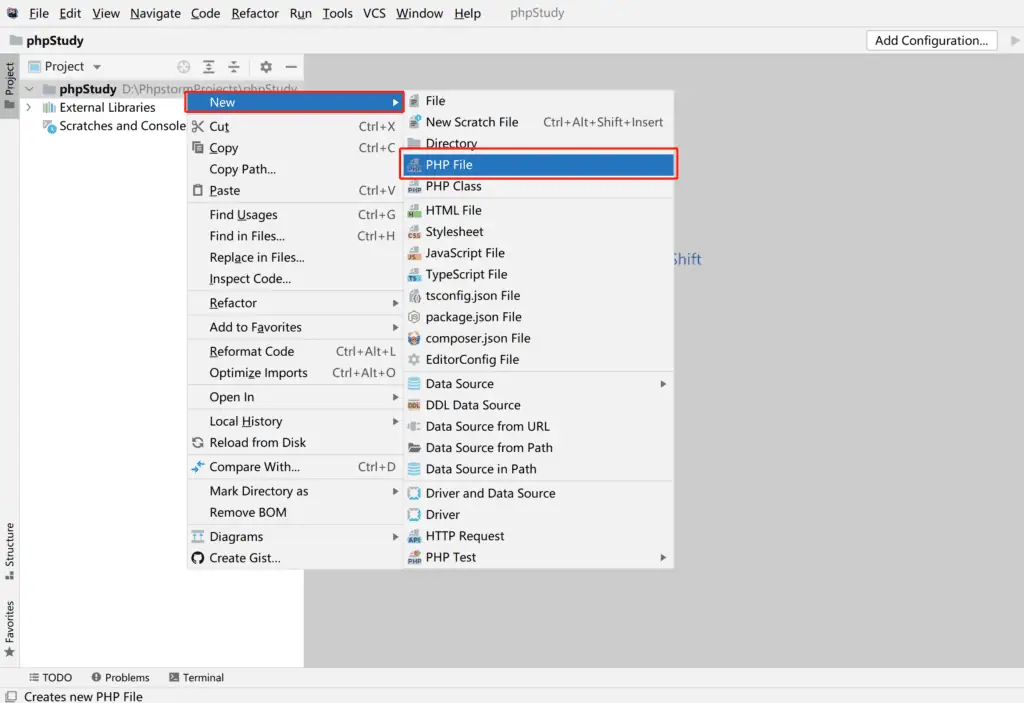
Task: Select Scratches and Consoles tree item
Action: (121, 126)
